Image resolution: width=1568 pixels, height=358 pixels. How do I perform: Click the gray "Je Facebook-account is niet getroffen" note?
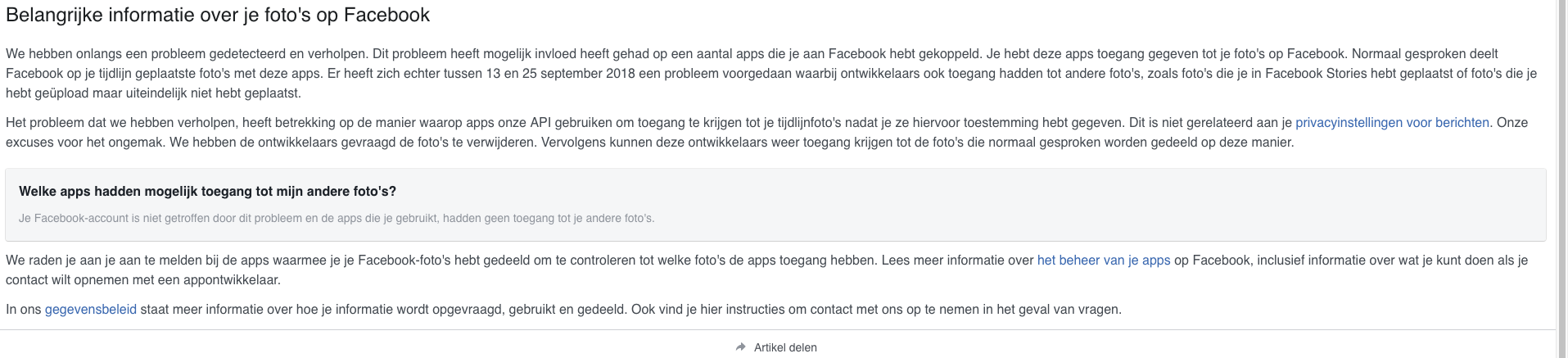[336, 219]
